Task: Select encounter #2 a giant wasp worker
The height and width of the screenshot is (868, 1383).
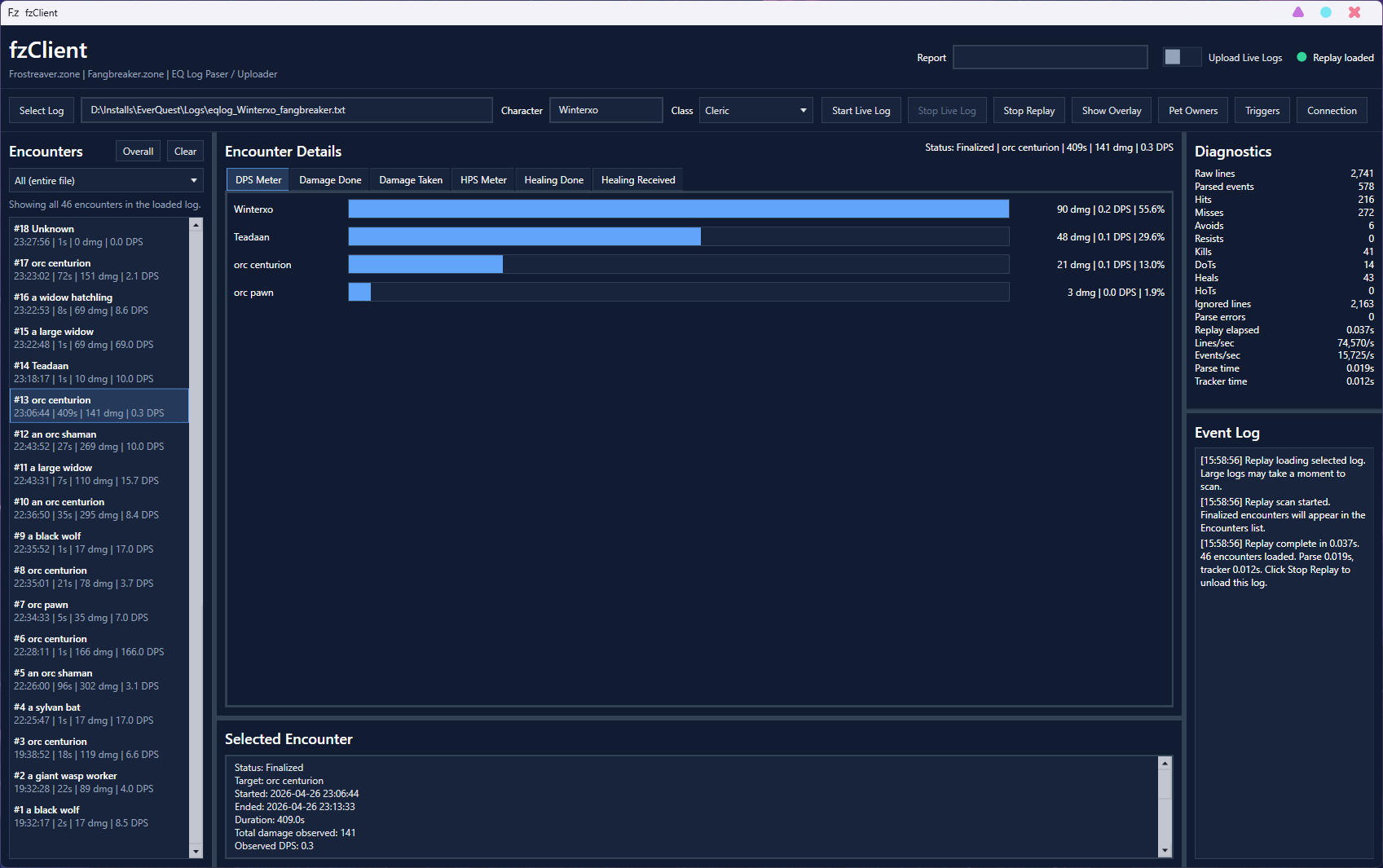Action: [x=99, y=782]
